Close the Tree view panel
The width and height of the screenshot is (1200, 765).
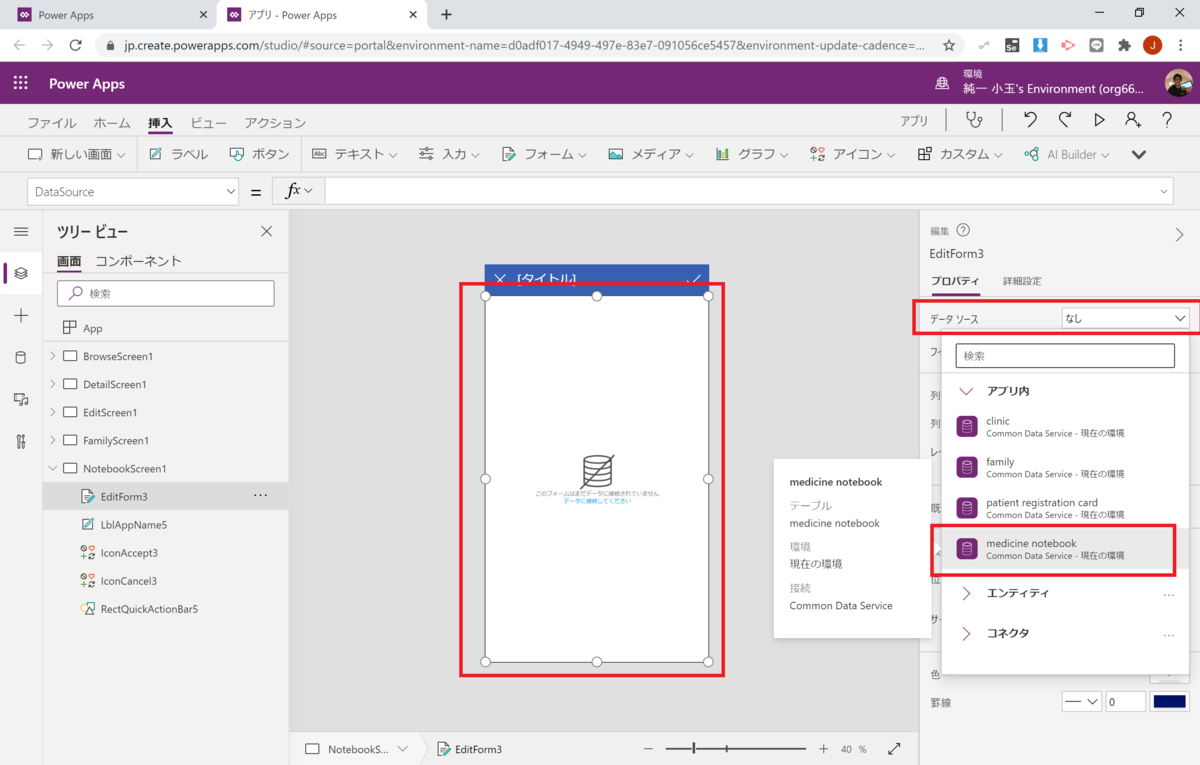coord(266,231)
